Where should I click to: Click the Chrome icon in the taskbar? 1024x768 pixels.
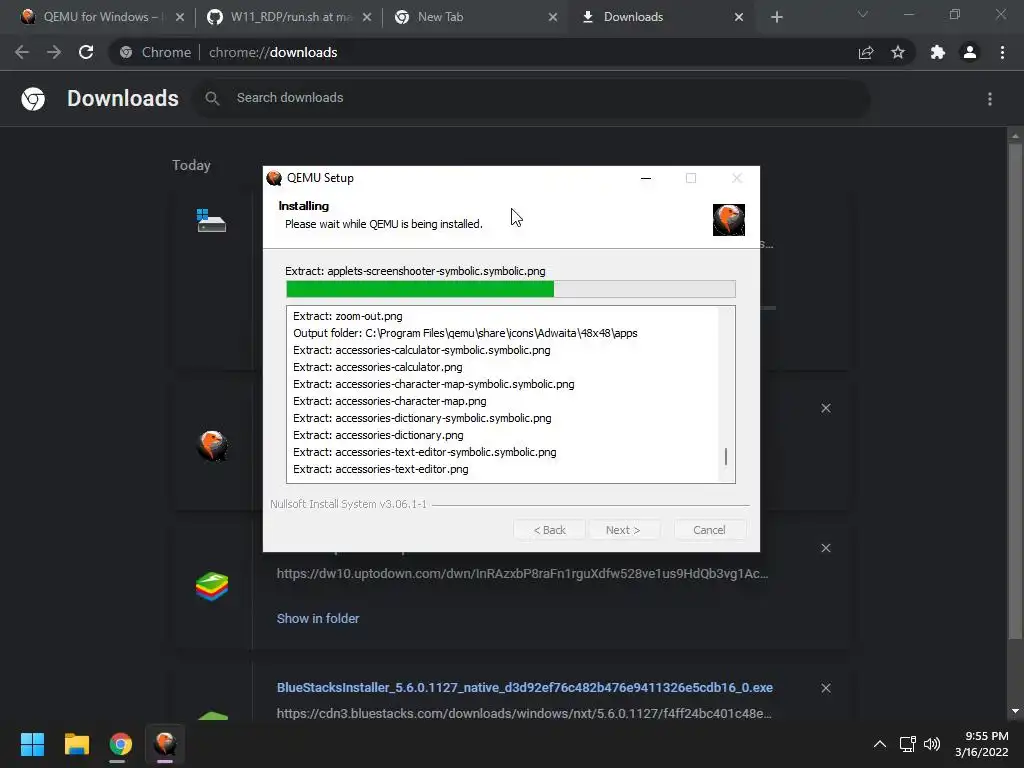pos(120,744)
